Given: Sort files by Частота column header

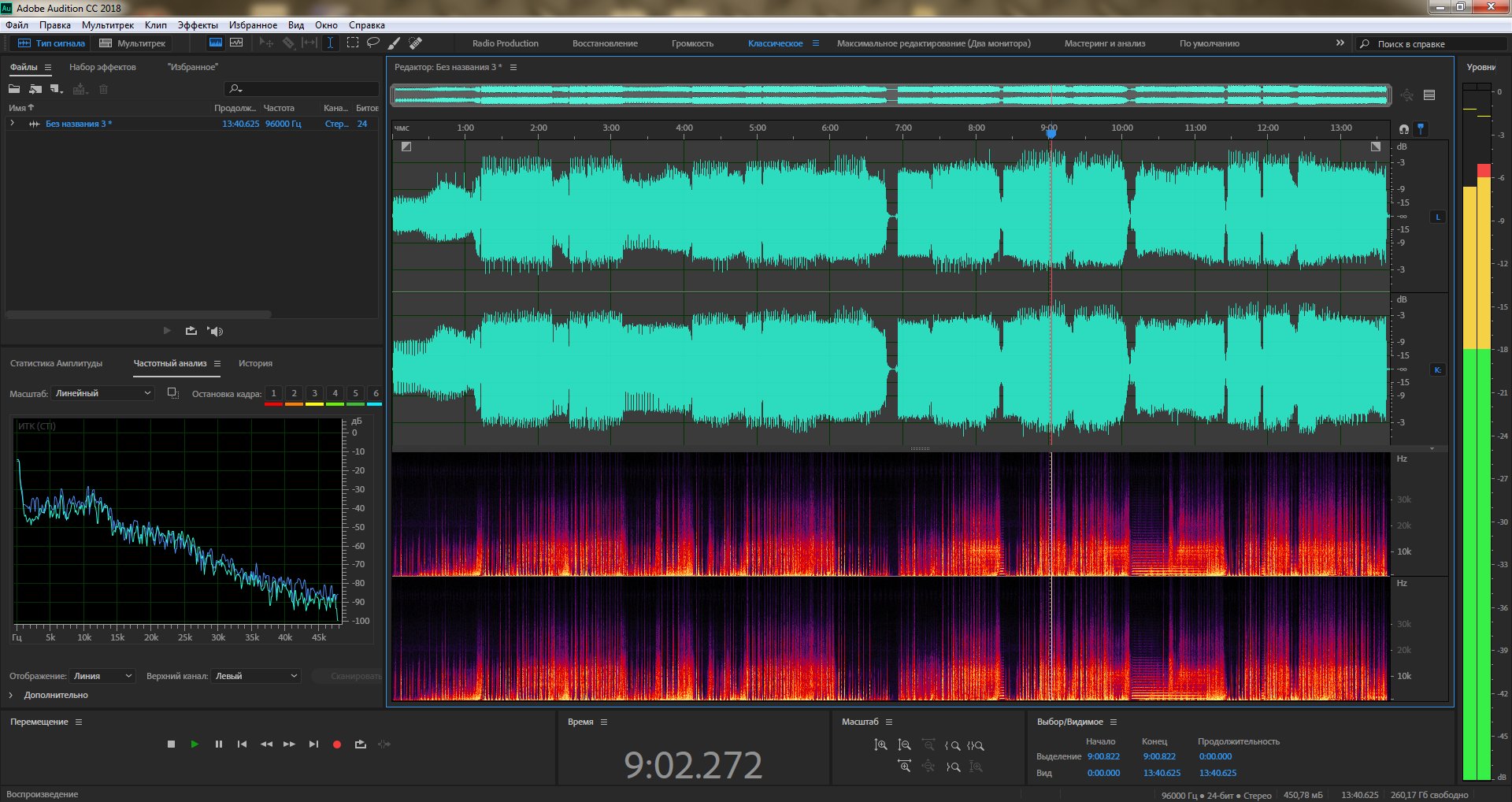Looking at the screenshot, I should [x=279, y=108].
